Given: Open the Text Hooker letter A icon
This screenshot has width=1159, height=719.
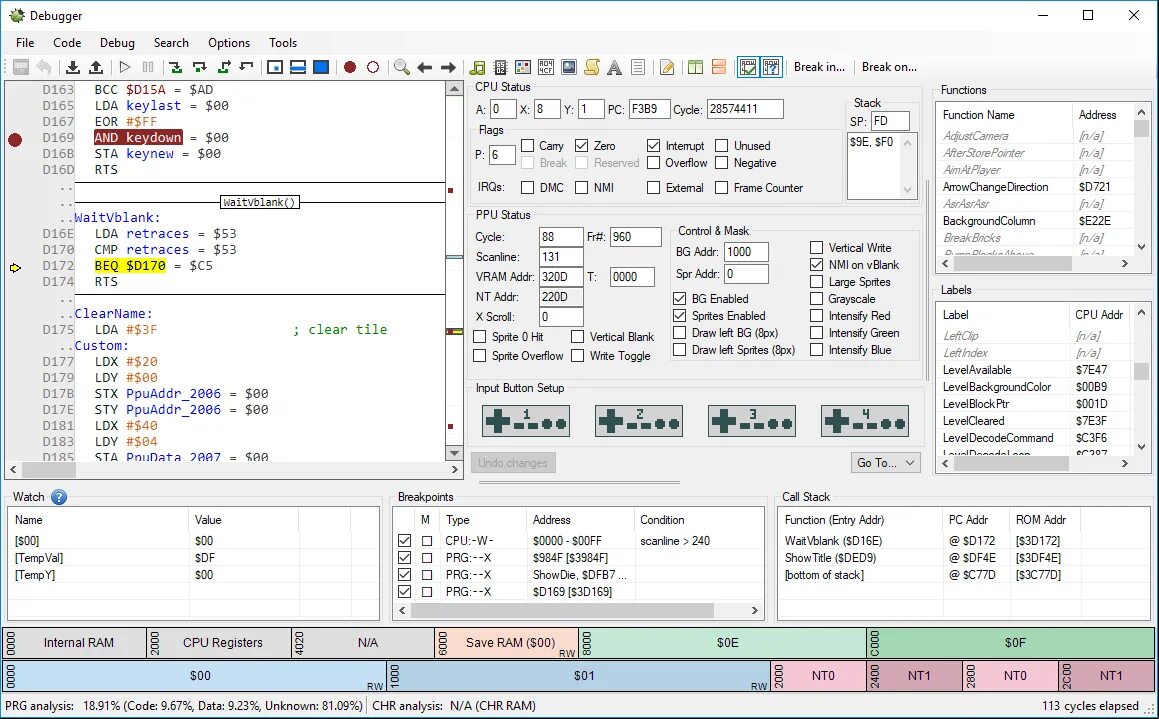Looking at the screenshot, I should pos(614,67).
